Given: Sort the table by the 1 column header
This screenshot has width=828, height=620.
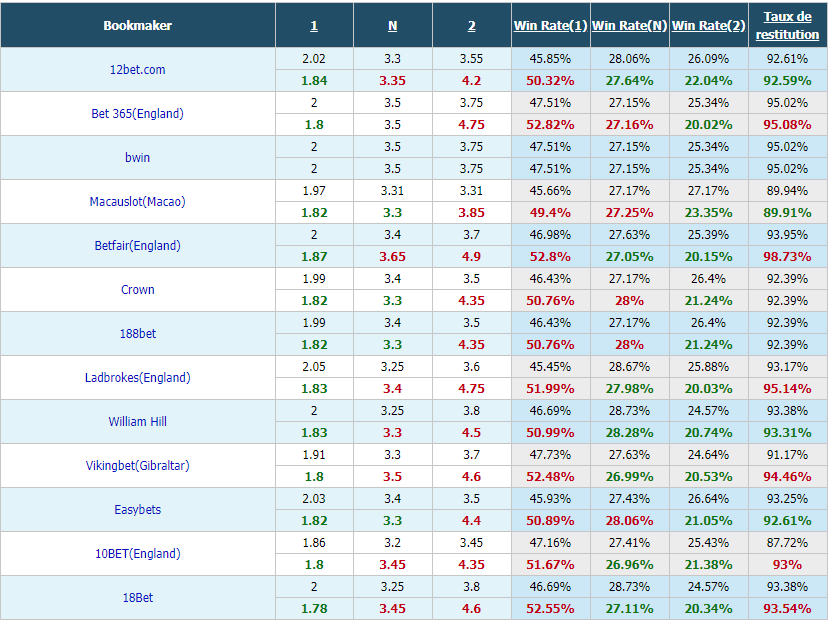Looking at the screenshot, I should tap(314, 25).
